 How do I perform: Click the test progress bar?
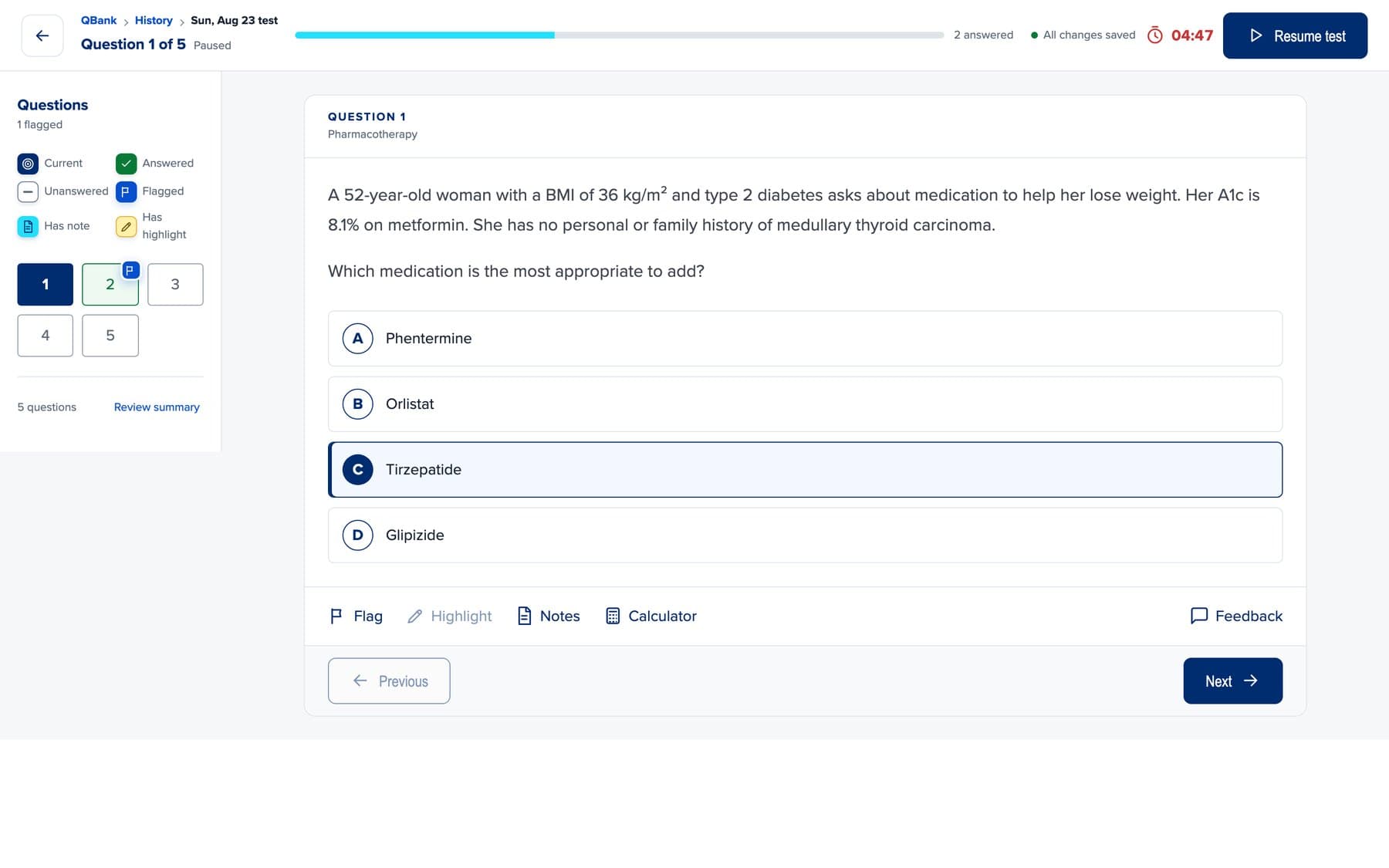pos(620,35)
